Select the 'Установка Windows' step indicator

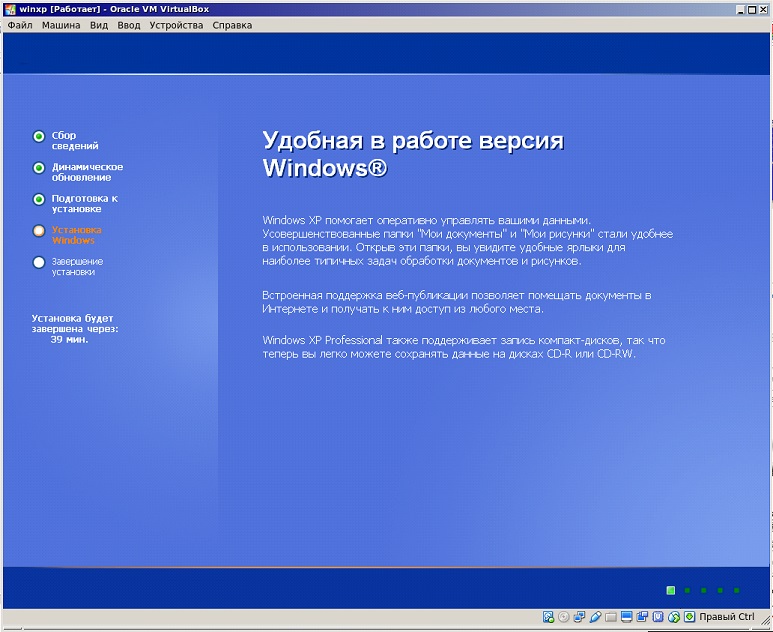coord(39,231)
